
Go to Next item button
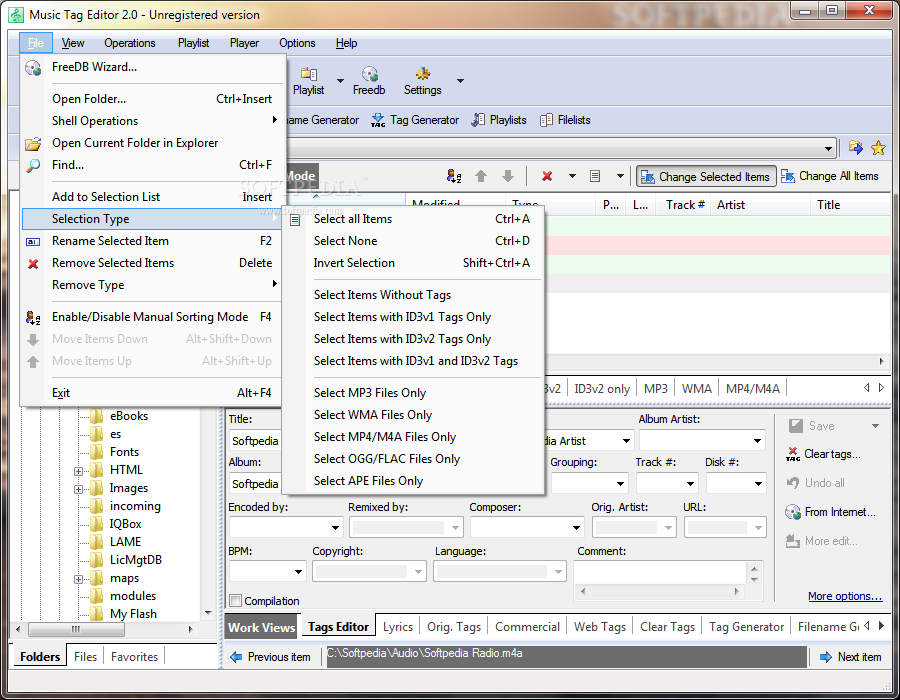850,657
